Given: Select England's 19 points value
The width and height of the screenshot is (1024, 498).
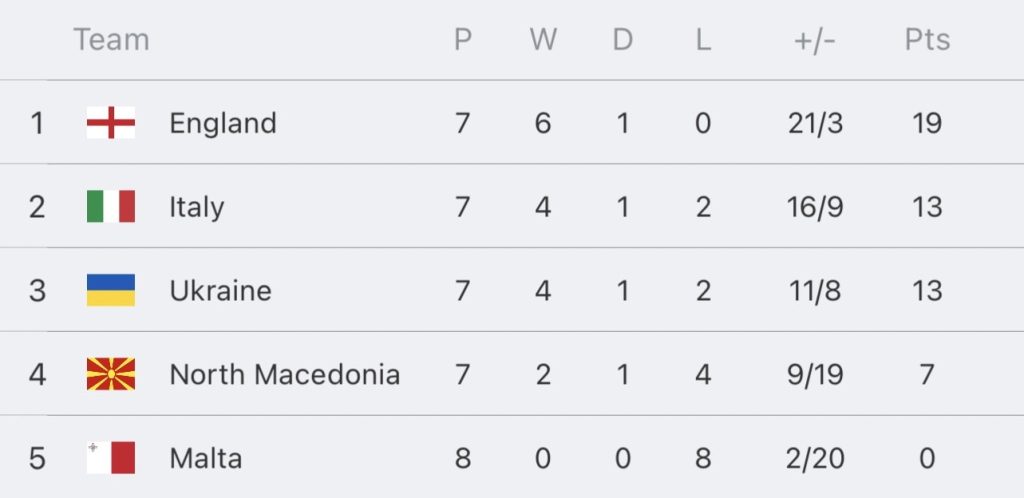Looking at the screenshot, I should (x=927, y=123).
